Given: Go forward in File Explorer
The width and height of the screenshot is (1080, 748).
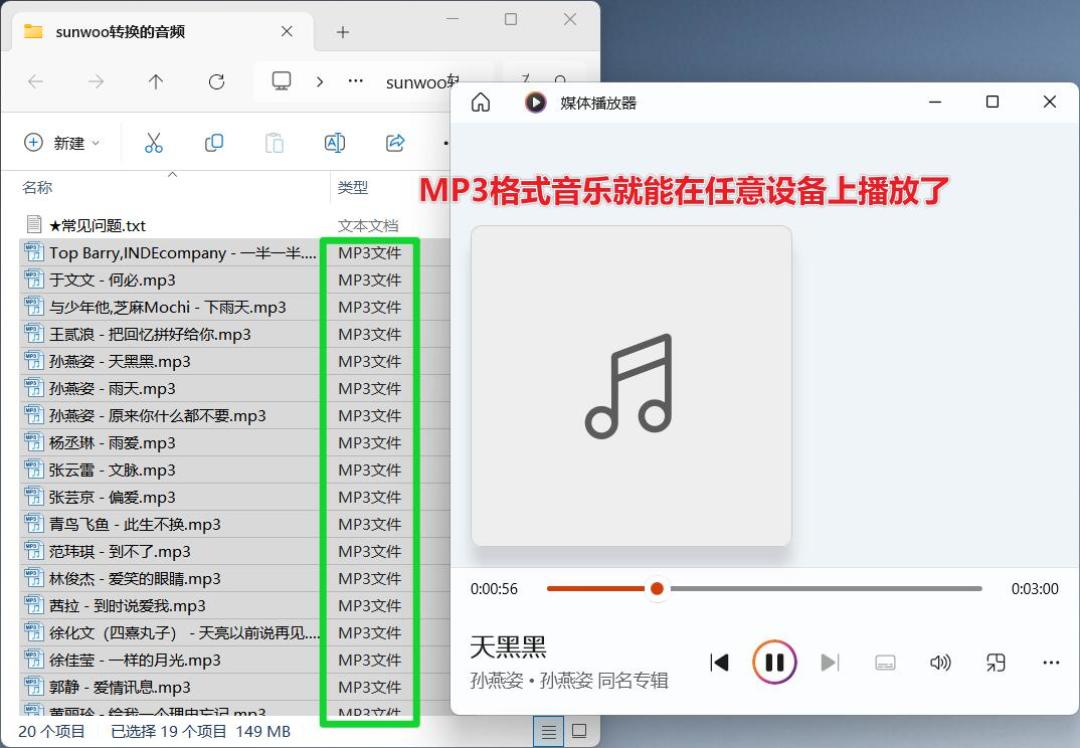Looking at the screenshot, I should 96,82.
